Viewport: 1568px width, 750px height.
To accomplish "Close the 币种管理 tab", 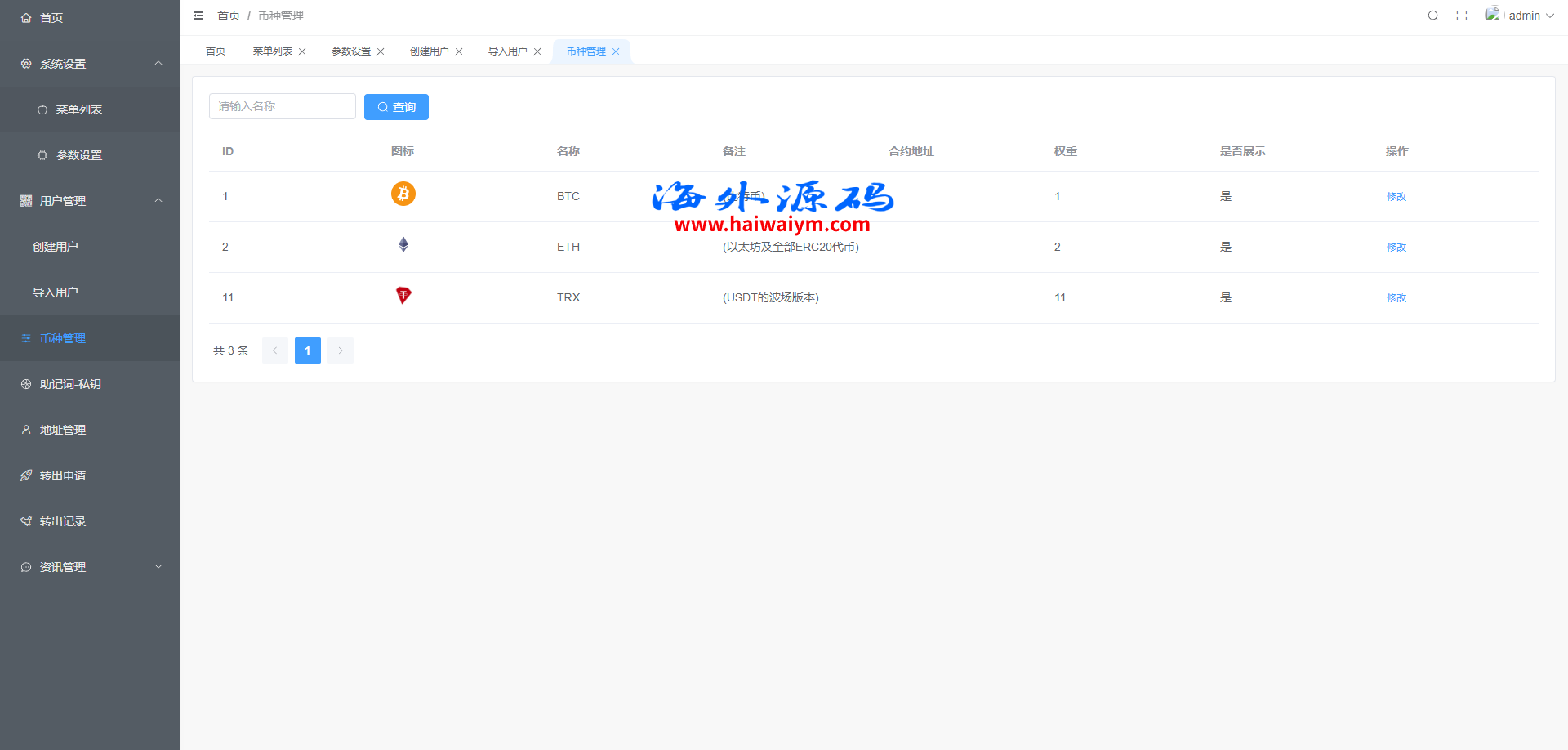I will coord(616,51).
